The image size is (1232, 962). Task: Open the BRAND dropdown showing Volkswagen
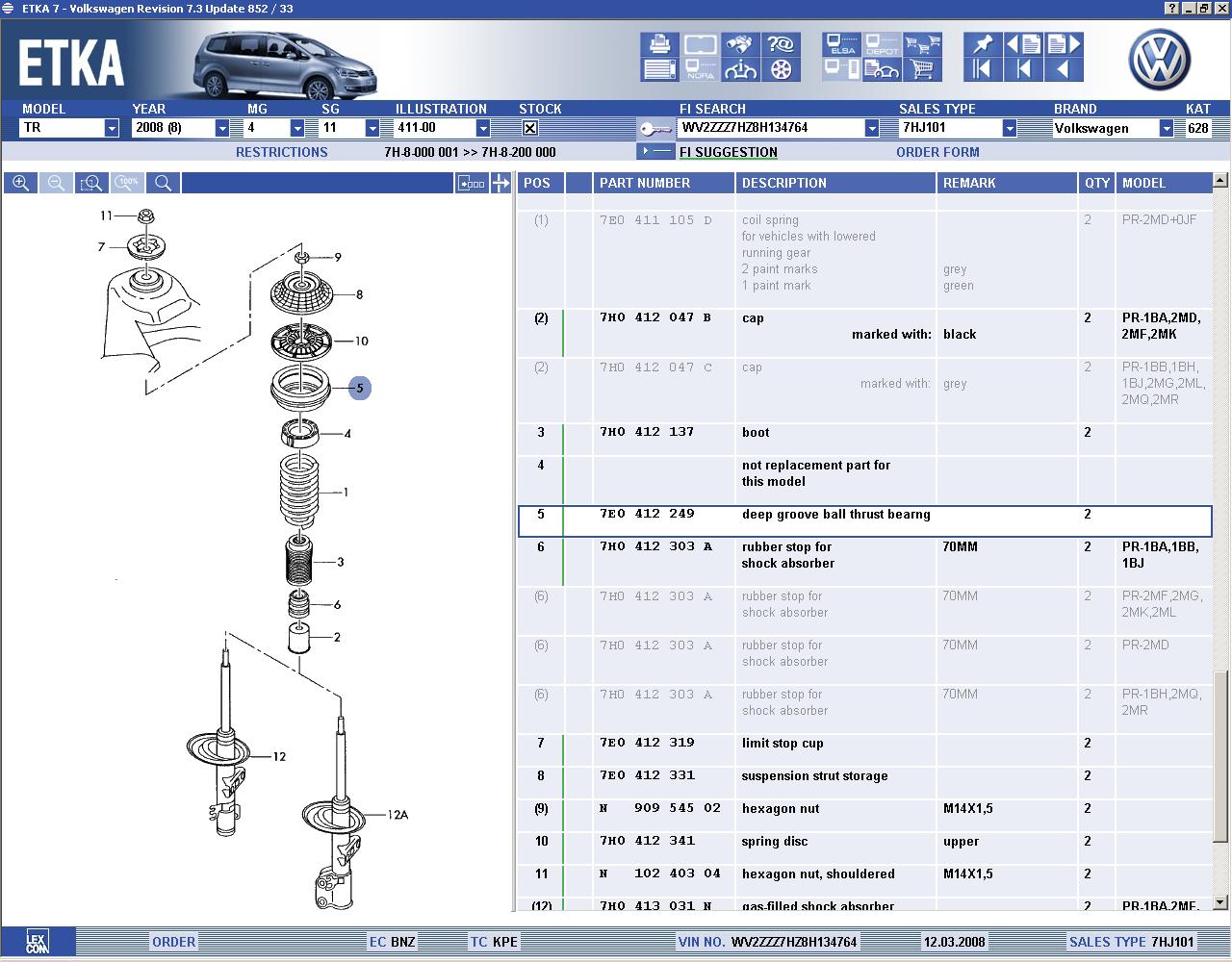coord(1167,128)
